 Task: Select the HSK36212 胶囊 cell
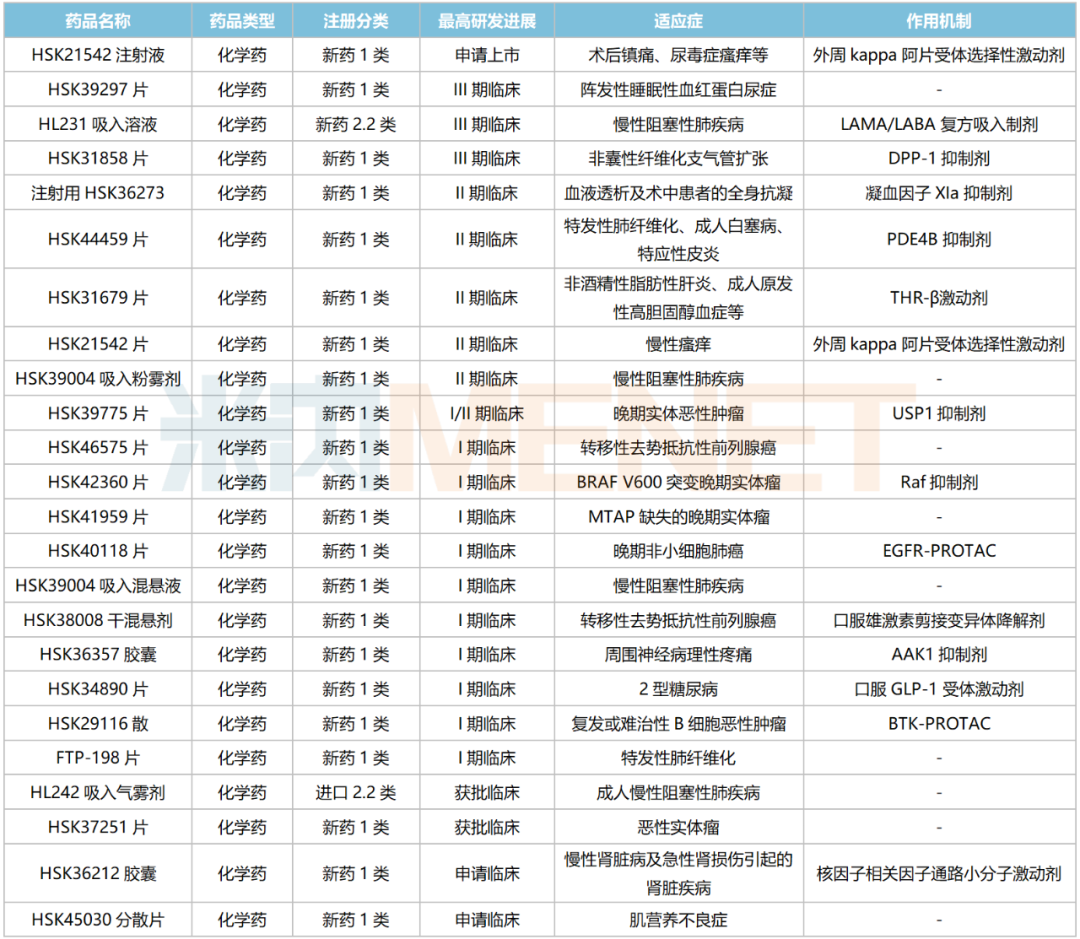point(98,874)
